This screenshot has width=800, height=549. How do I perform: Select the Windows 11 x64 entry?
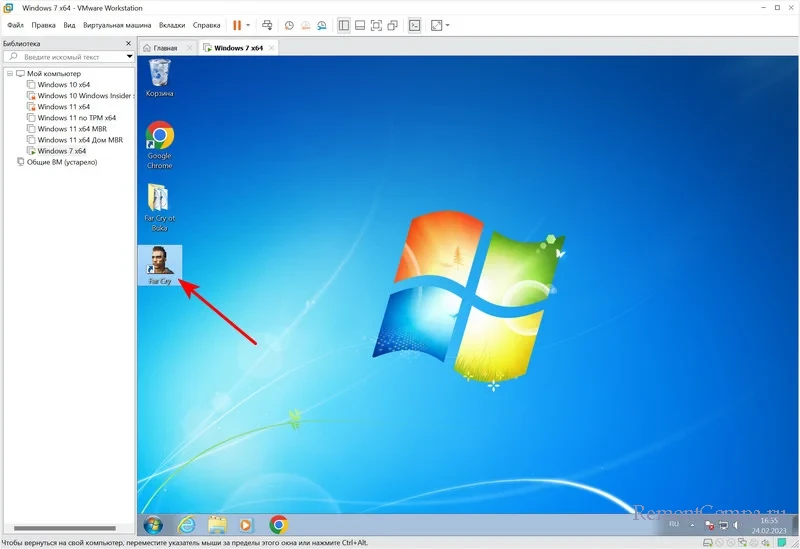coord(64,107)
